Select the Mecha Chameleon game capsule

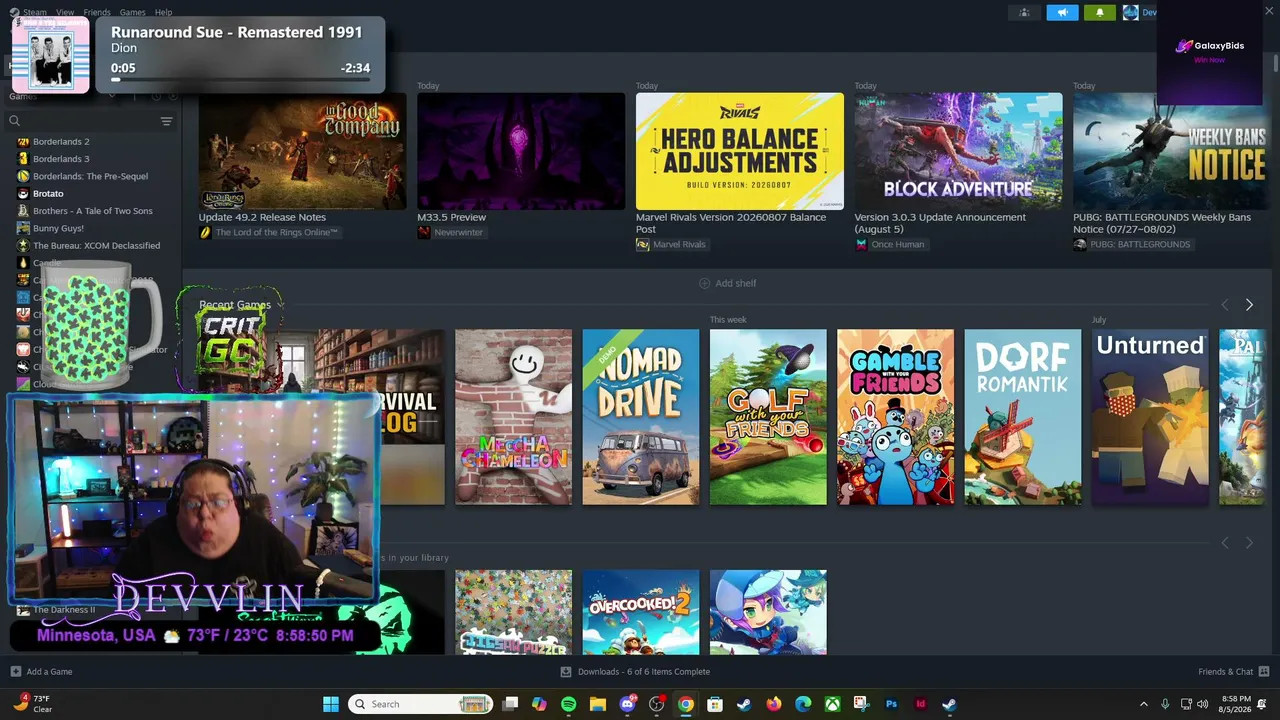click(x=513, y=417)
